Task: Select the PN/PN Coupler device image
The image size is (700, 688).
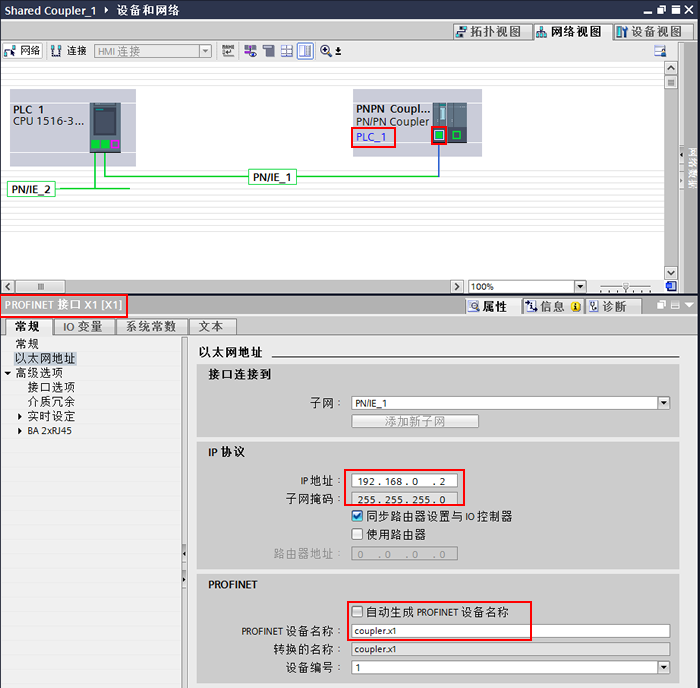Action: 450,116
